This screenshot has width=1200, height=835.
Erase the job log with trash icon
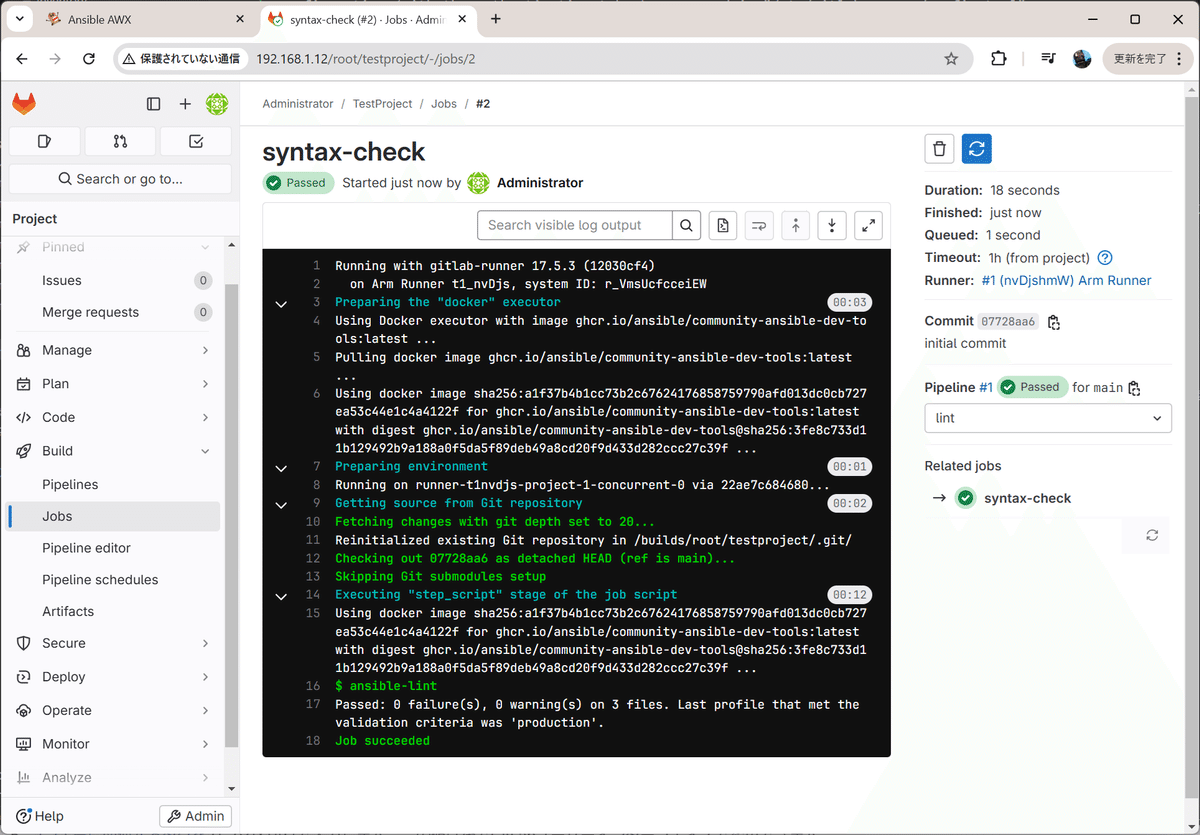tap(939, 148)
